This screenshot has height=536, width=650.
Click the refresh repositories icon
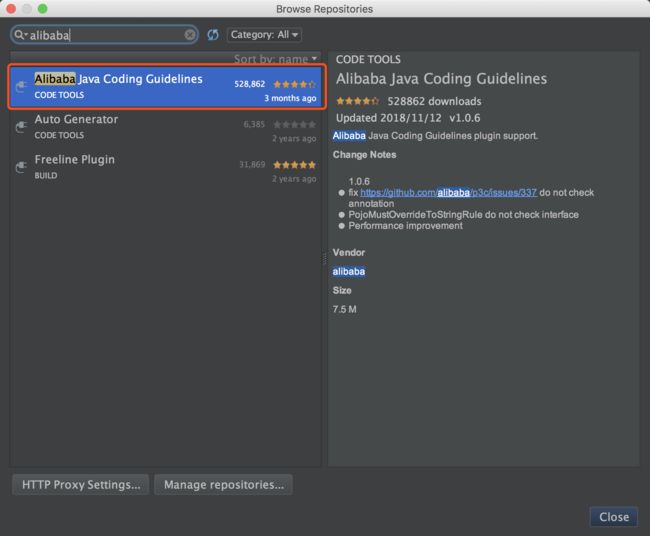213,35
